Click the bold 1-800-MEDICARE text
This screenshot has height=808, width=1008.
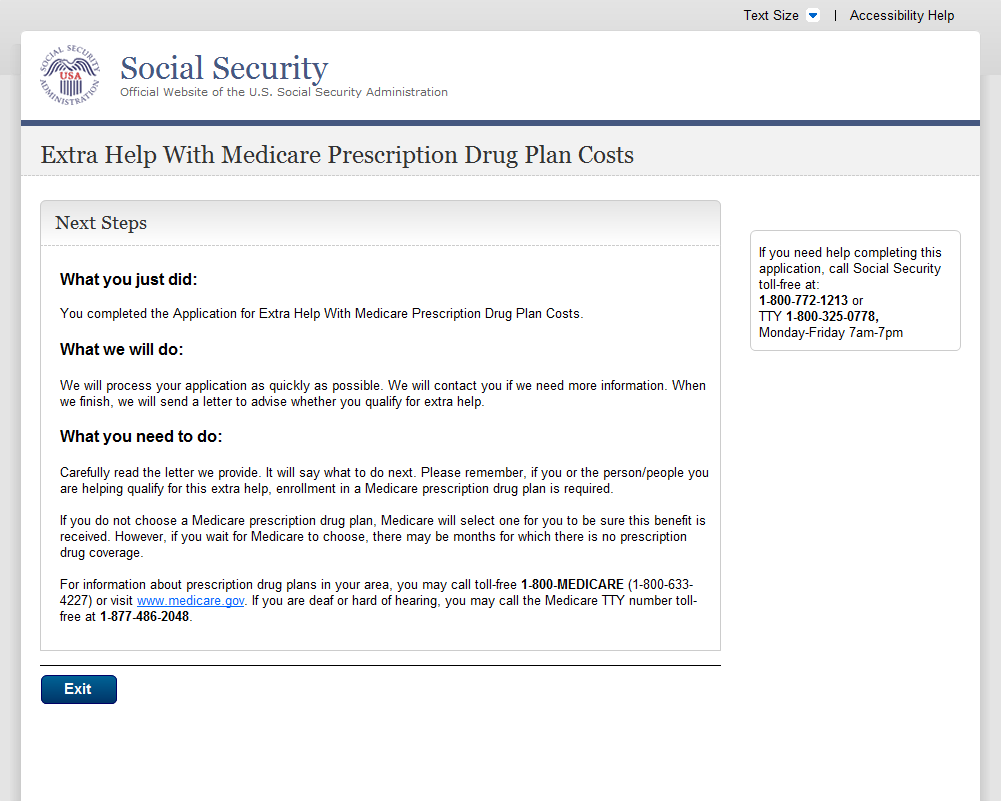point(572,584)
